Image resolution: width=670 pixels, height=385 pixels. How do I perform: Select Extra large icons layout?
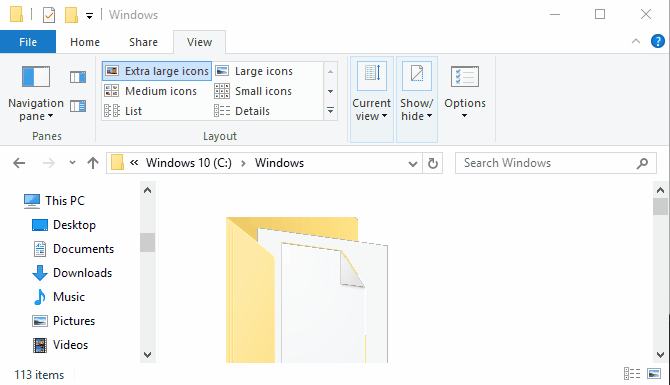click(x=157, y=71)
